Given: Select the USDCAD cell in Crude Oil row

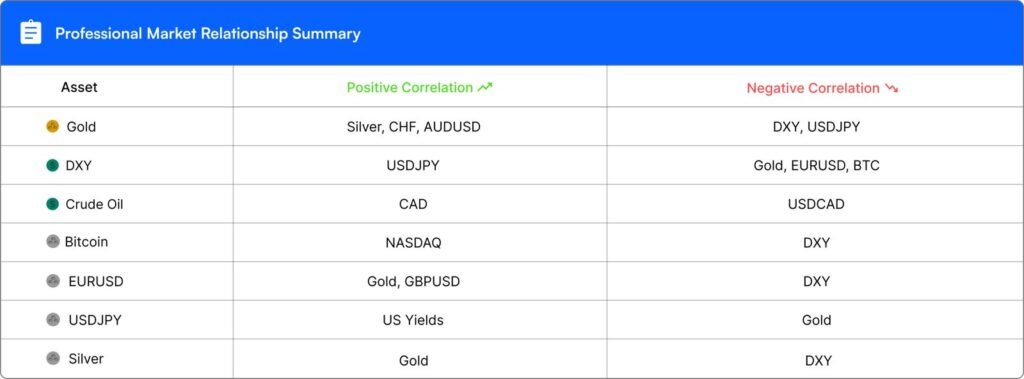Looking at the screenshot, I should (x=816, y=205).
